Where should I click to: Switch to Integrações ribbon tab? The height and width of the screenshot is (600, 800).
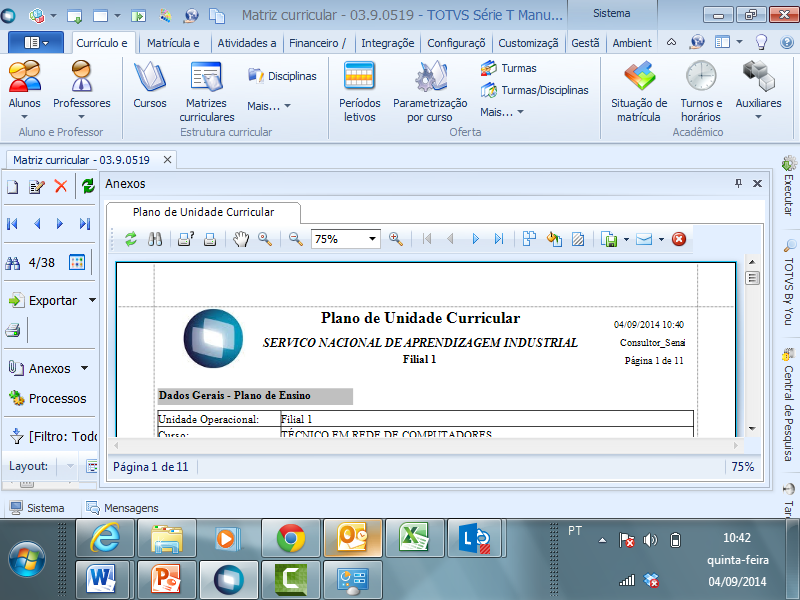[388, 43]
